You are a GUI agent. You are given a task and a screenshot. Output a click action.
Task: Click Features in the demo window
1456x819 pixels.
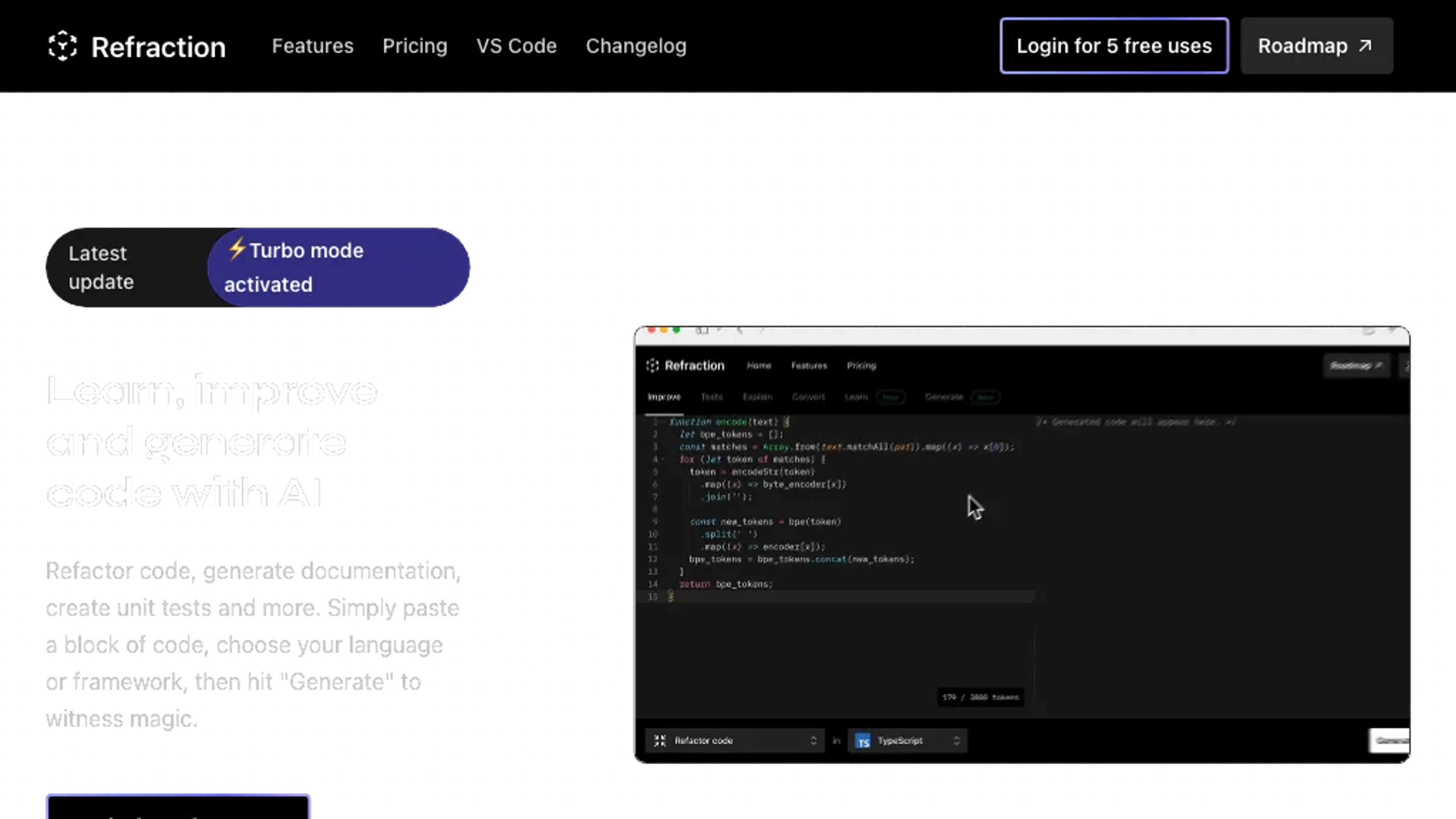pos(809,366)
